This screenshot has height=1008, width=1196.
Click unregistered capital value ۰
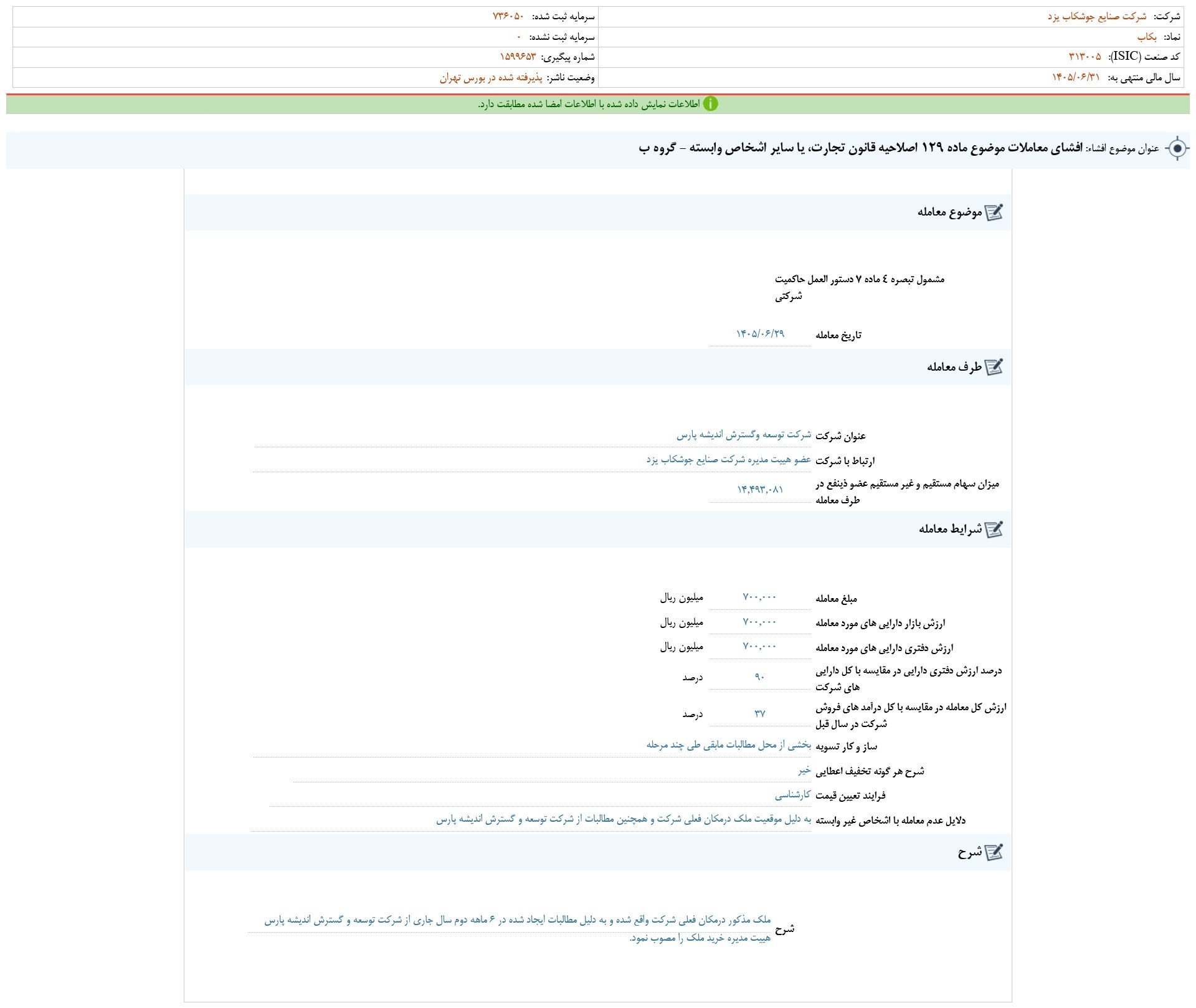tap(519, 37)
